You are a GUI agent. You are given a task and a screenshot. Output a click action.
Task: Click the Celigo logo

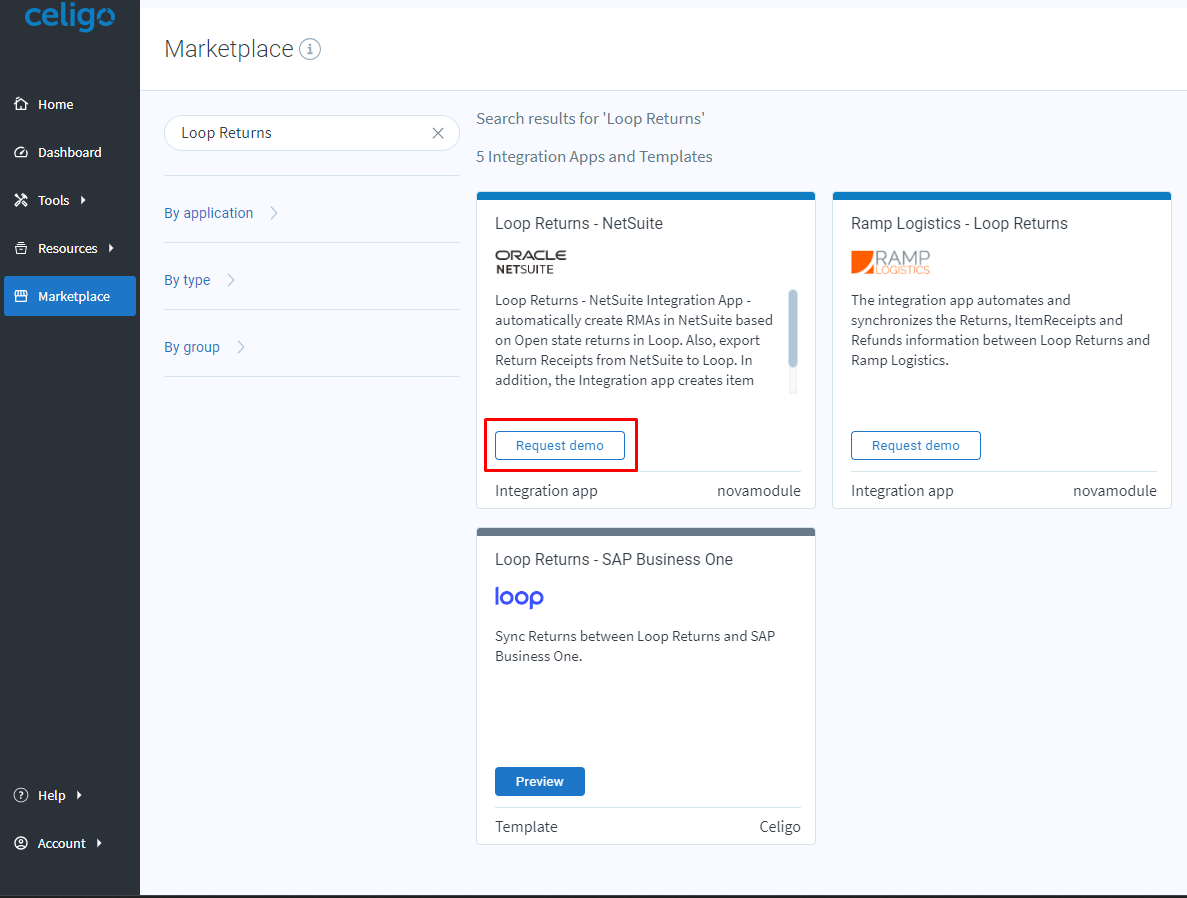pyautogui.click(x=70, y=15)
